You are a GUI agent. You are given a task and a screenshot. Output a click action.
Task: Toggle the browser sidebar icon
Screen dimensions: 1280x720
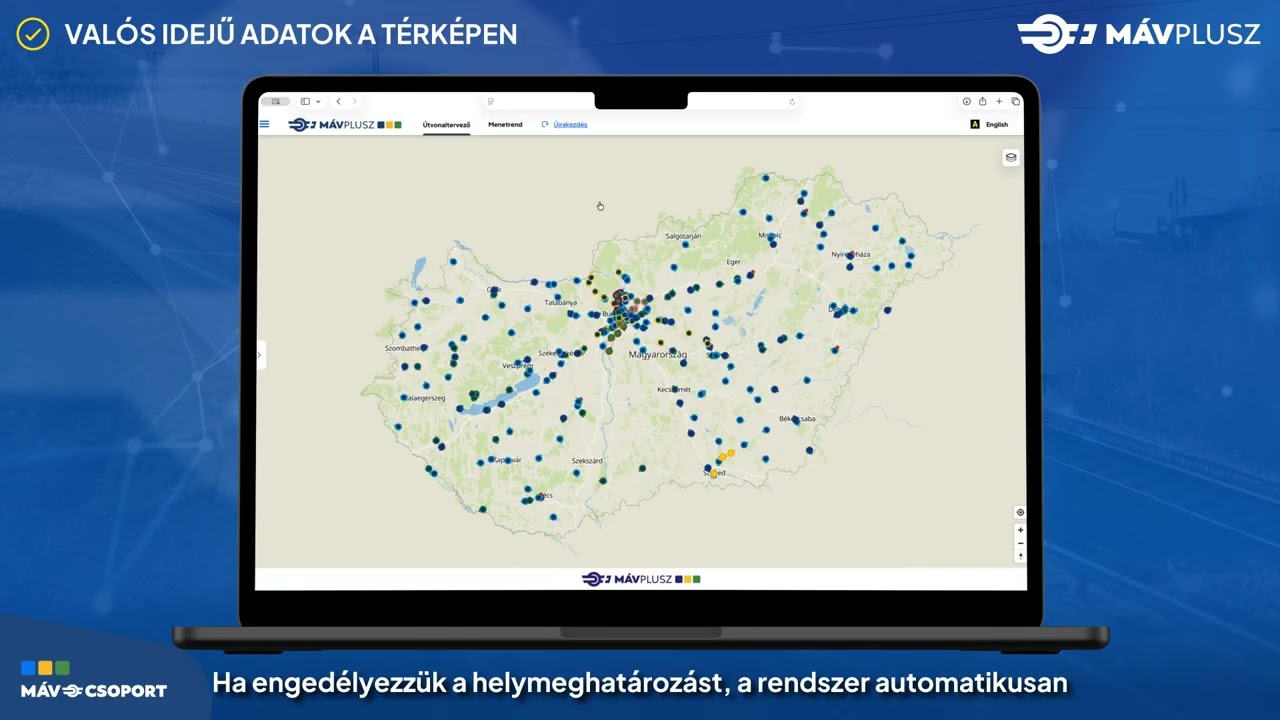(x=305, y=101)
